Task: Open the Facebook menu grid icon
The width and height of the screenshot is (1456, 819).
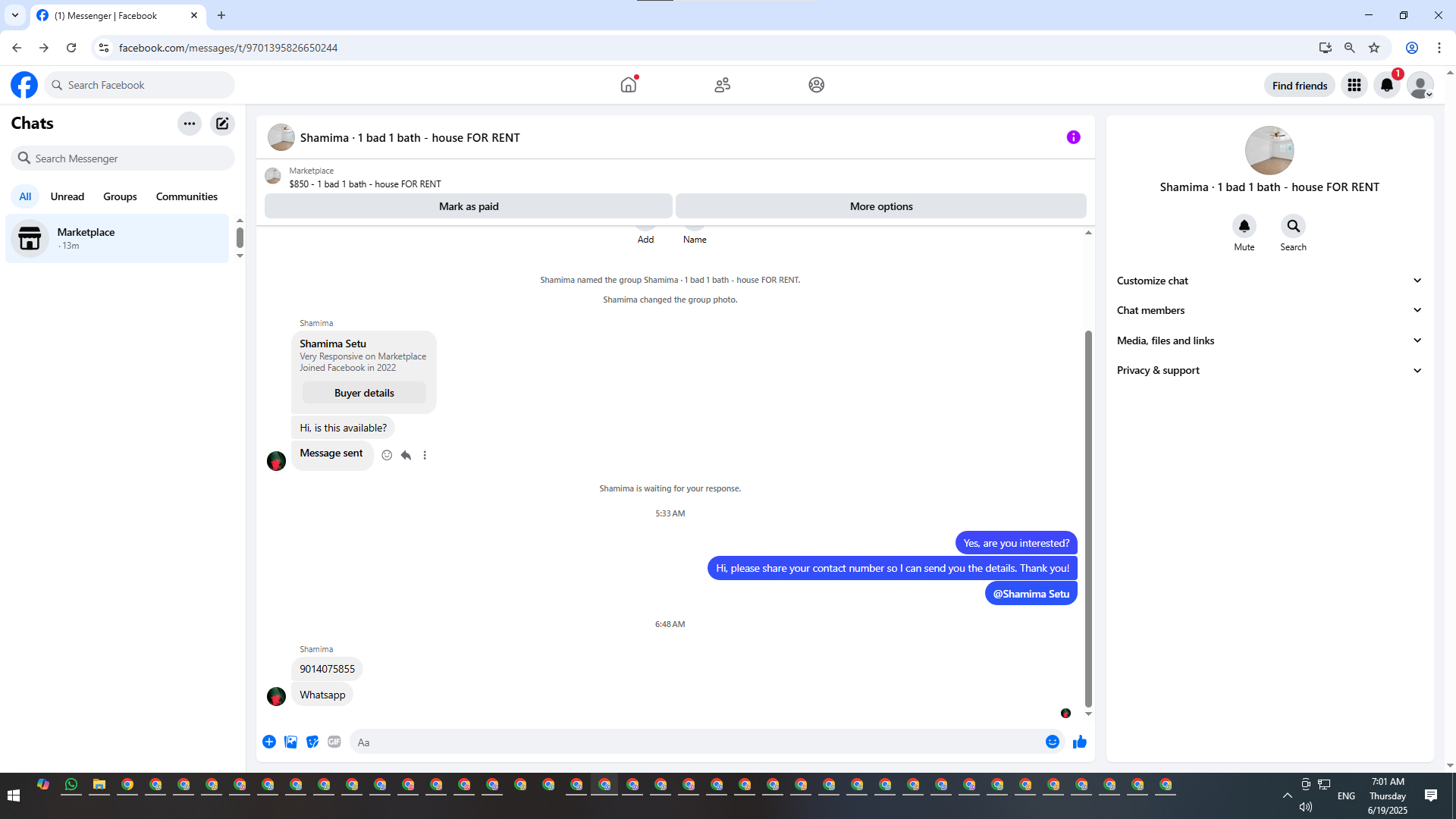Action: click(x=1354, y=85)
